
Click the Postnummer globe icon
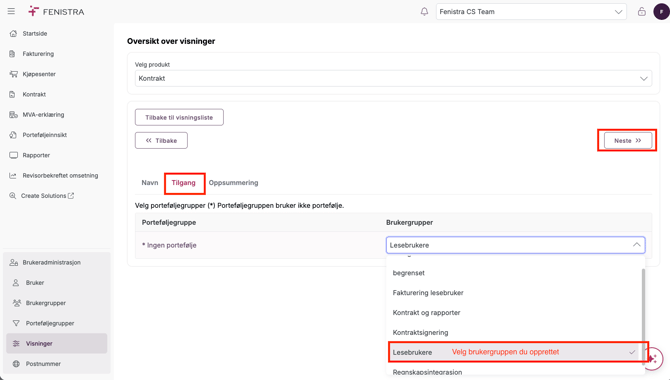point(16,364)
